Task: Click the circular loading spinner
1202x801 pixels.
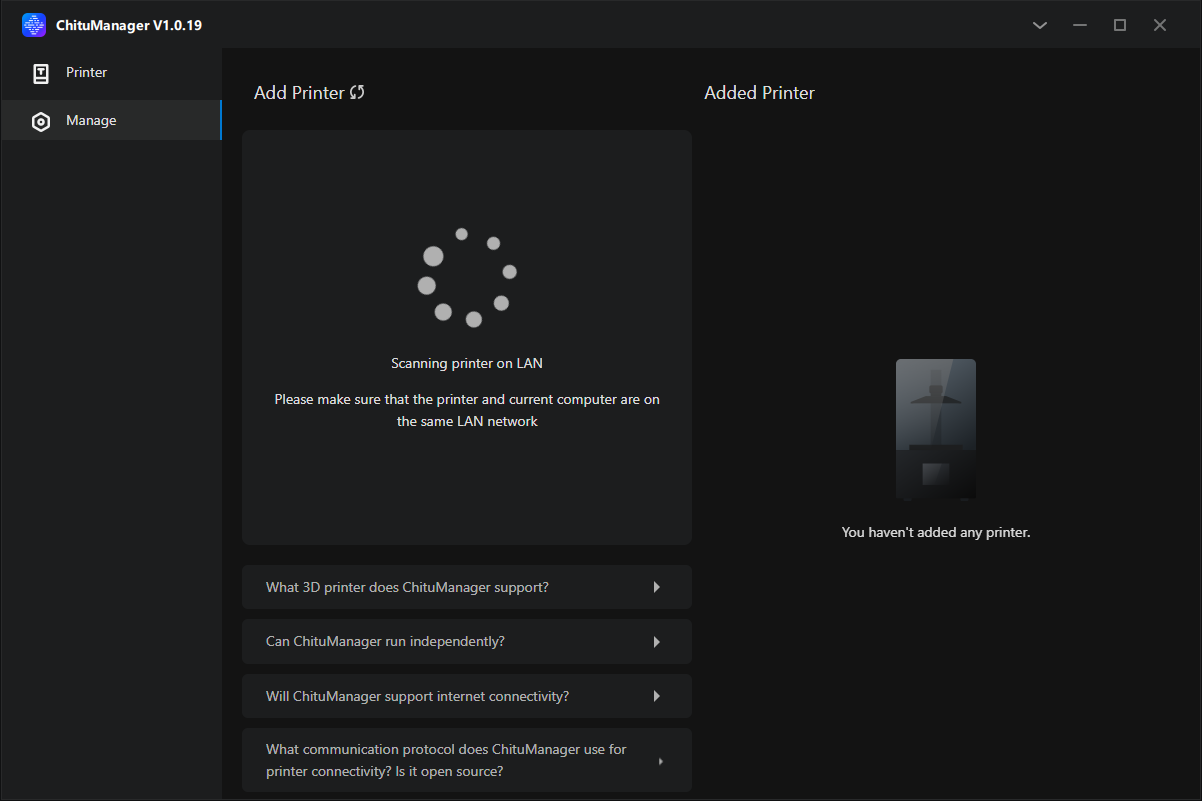Action: click(467, 277)
